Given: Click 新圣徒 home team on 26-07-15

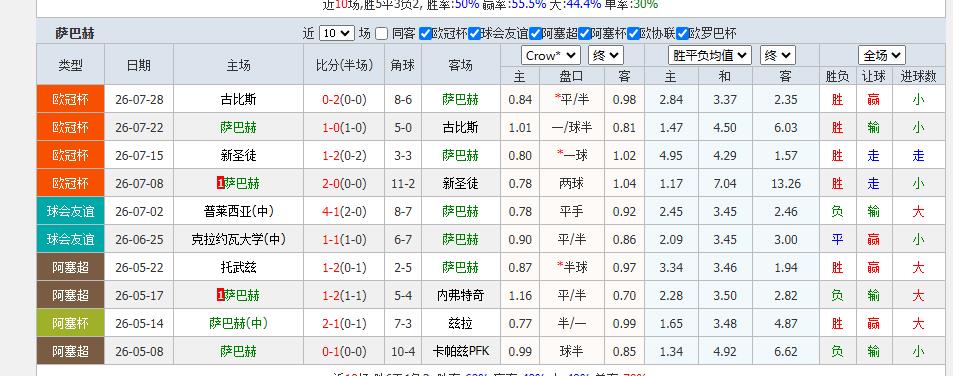Looking at the screenshot, I should click(239, 156).
